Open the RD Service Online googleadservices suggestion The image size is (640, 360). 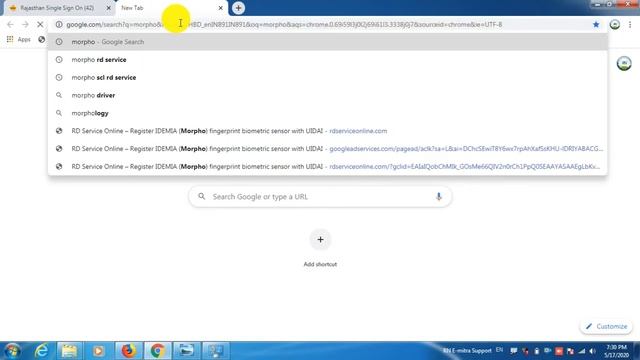click(327, 149)
